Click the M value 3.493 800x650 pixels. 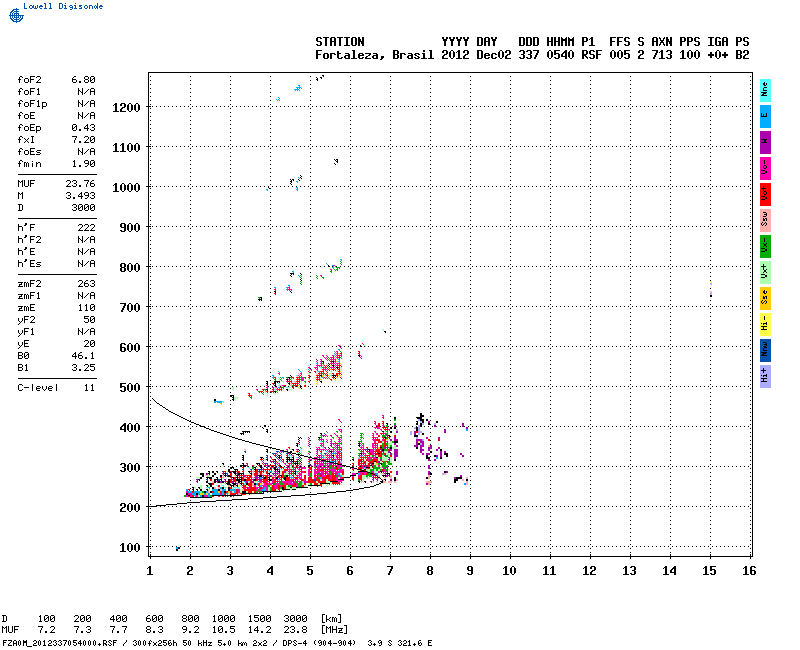80,195
